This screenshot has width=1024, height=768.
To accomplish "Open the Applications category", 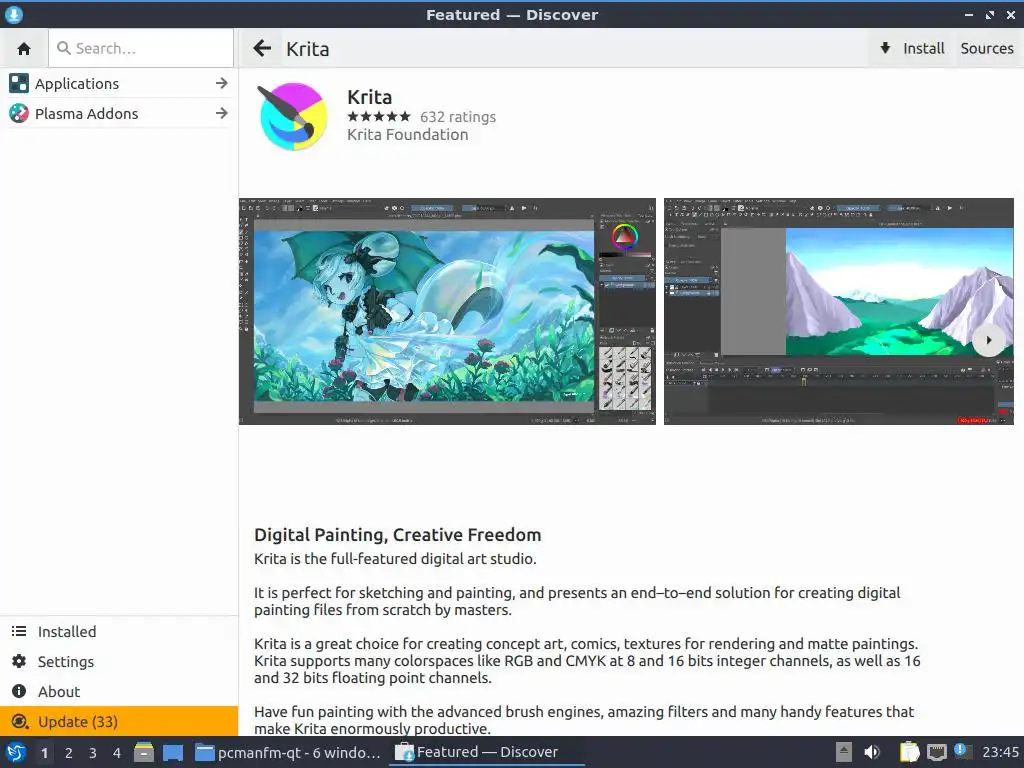I will (118, 84).
